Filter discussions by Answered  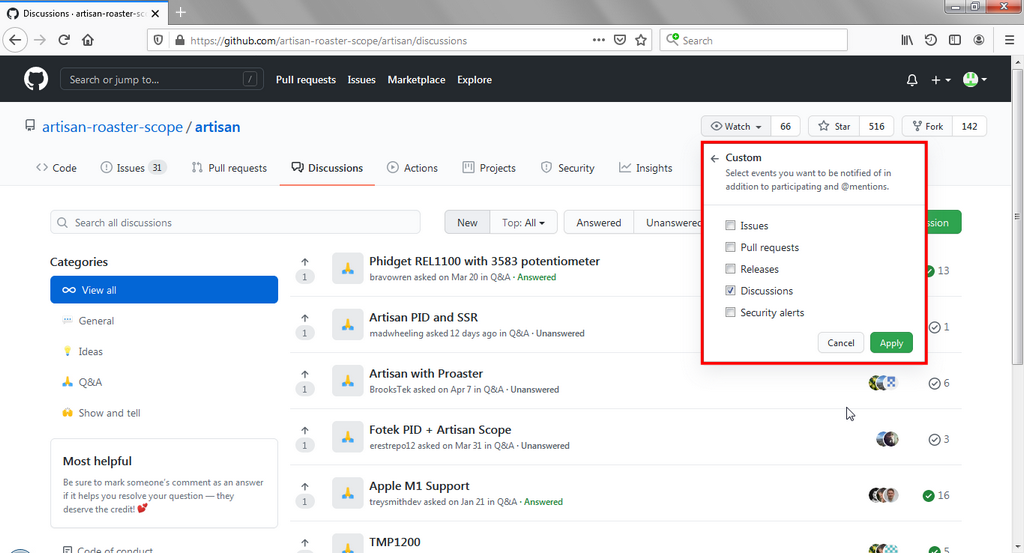point(598,223)
